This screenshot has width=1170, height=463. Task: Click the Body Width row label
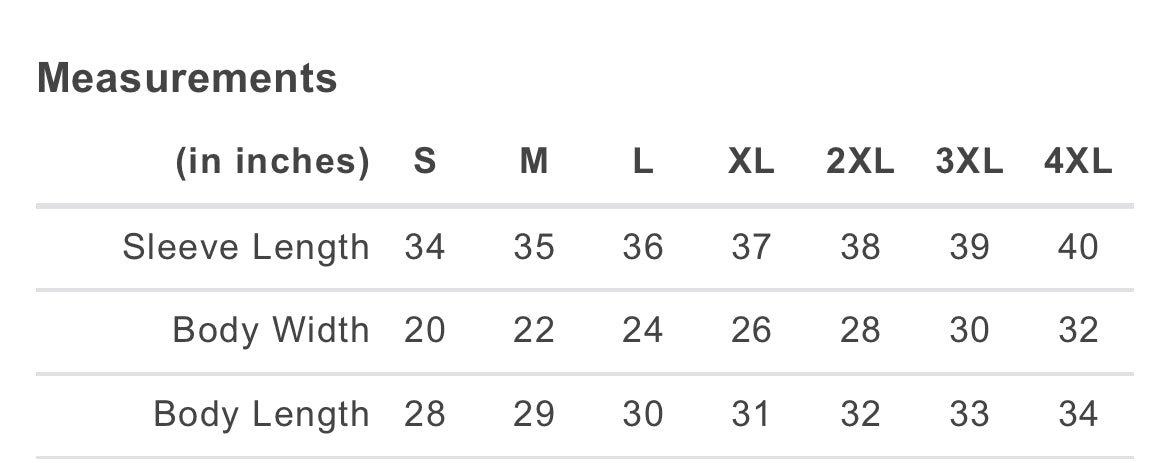click(x=271, y=330)
